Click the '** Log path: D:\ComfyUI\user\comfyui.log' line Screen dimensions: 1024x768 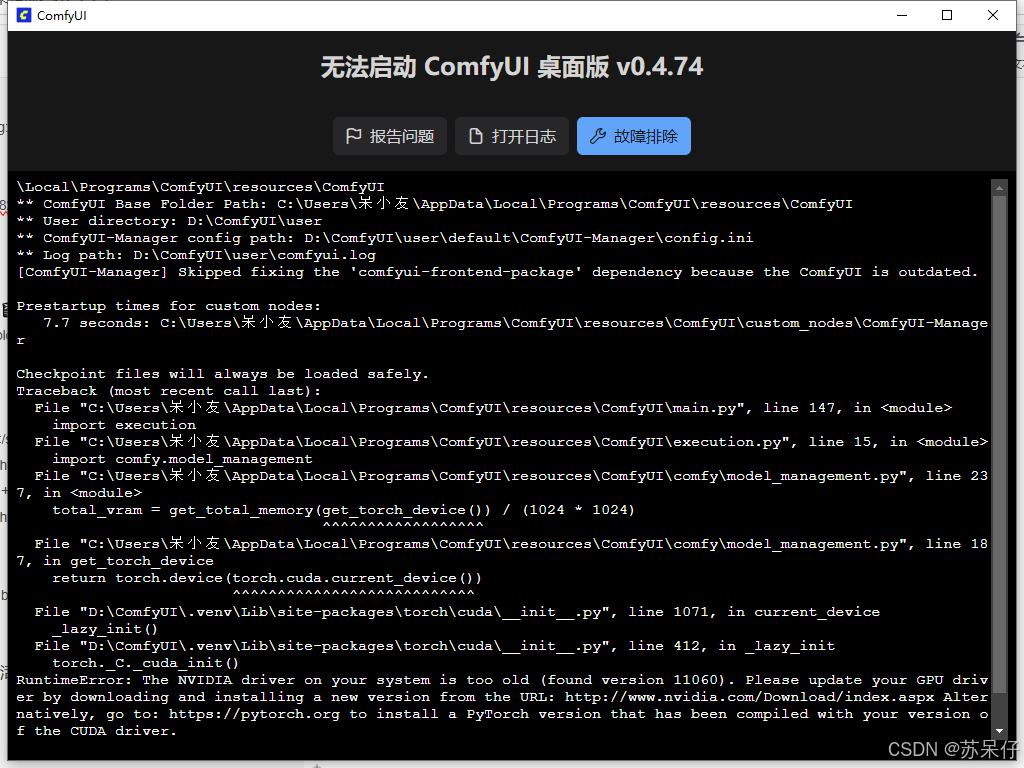[x=196, y=255]
